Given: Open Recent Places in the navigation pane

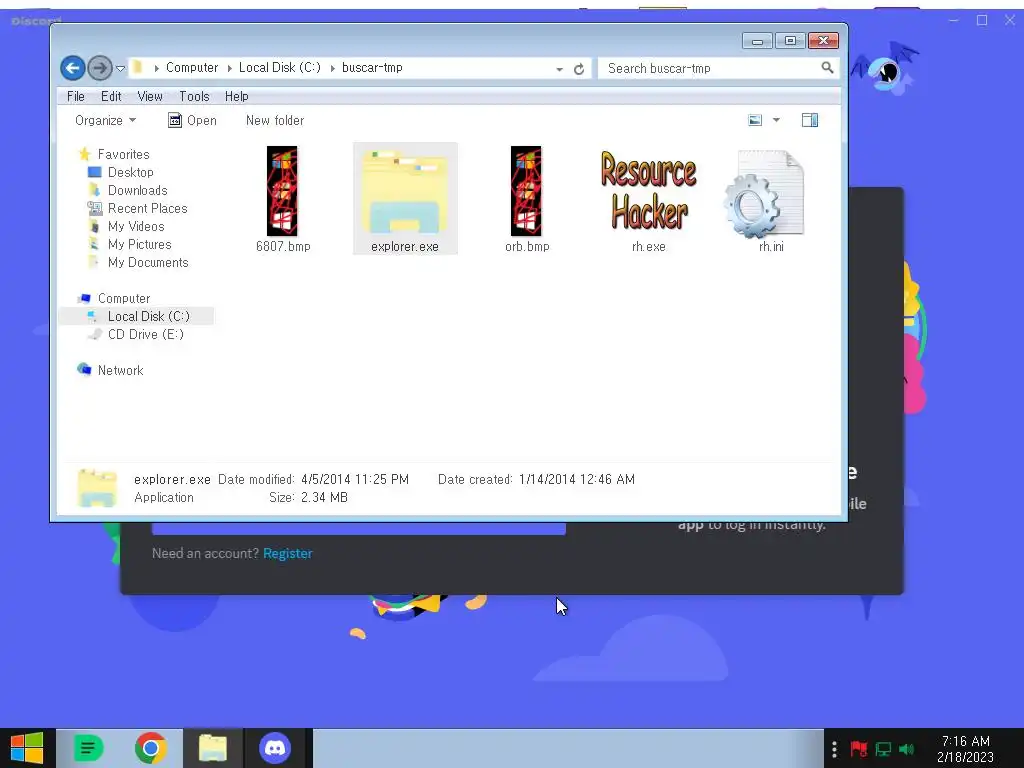Looking at the screenshot, I should point(147,208).
